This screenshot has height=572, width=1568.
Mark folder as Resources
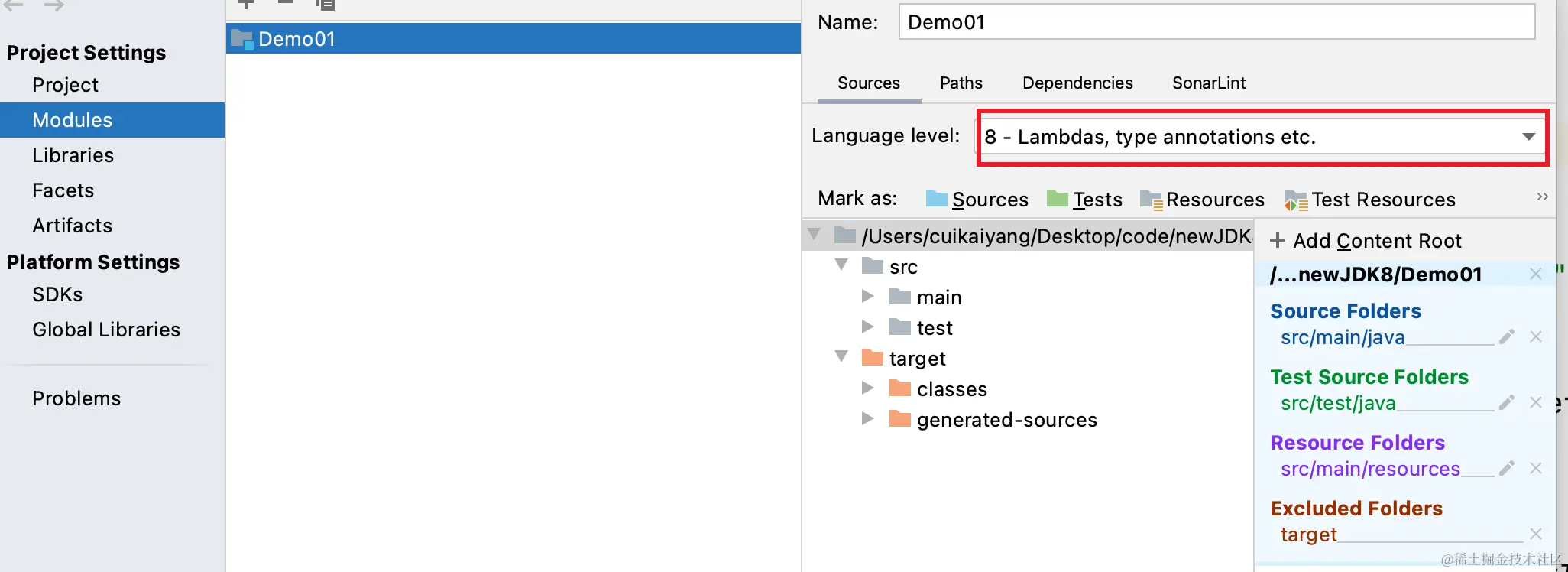[1202, 200]
